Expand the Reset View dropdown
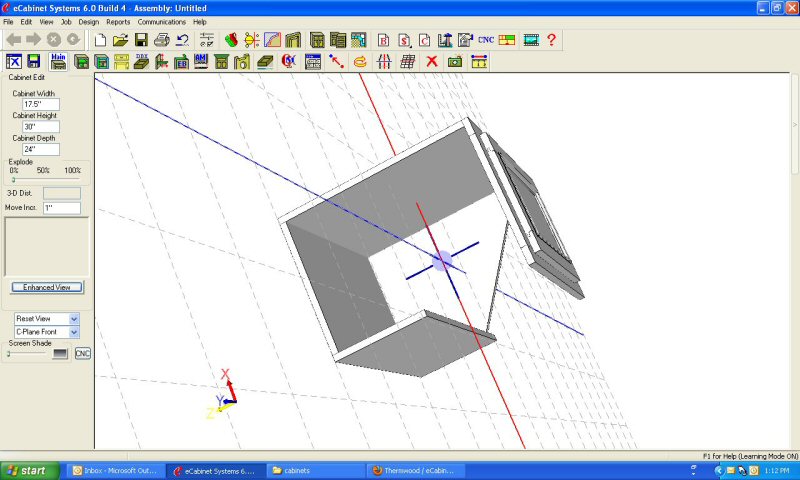Screen dimensions: 800x480 [x=73, y=318]
